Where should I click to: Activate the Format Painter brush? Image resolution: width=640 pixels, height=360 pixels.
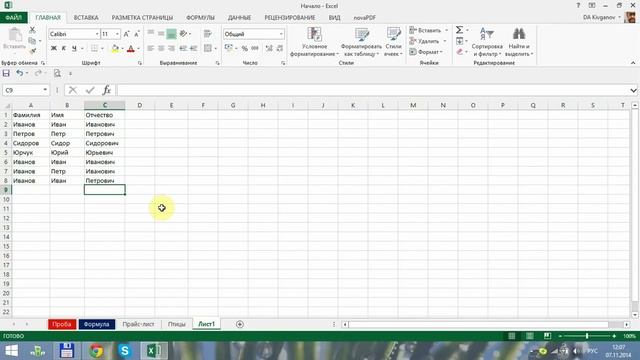point(32,51)
